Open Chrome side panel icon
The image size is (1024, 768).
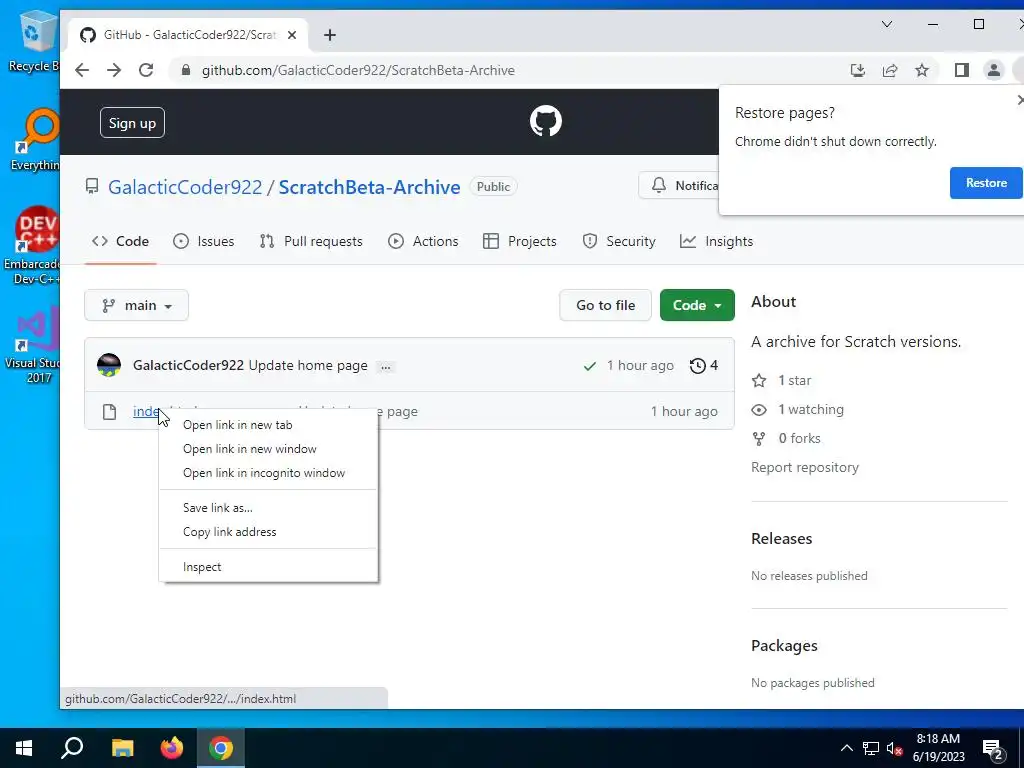point(961,71)
